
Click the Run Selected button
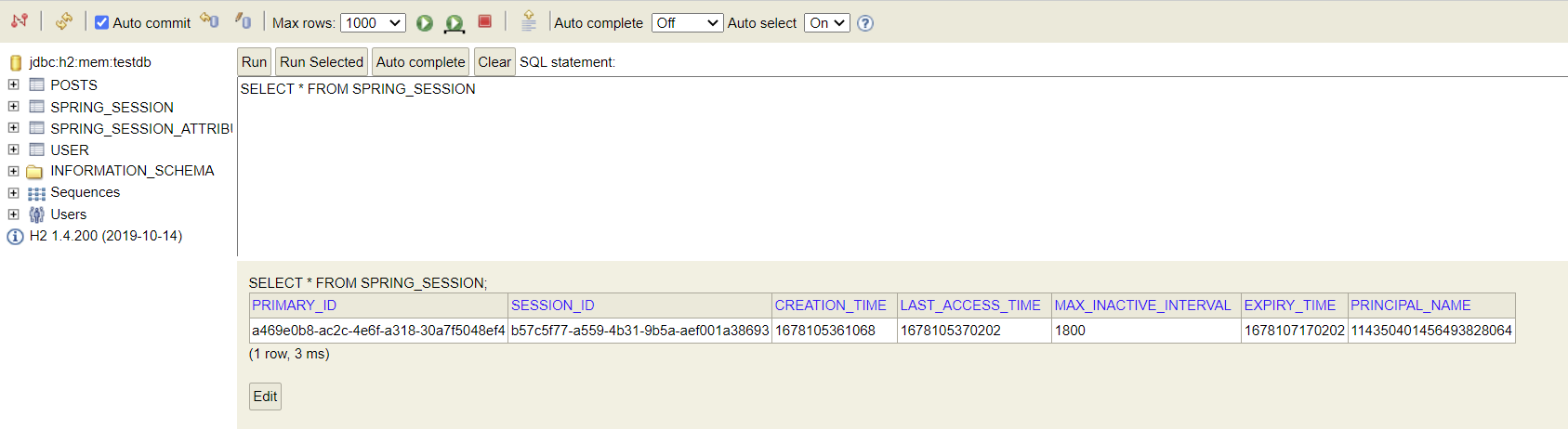pos(322,62)
